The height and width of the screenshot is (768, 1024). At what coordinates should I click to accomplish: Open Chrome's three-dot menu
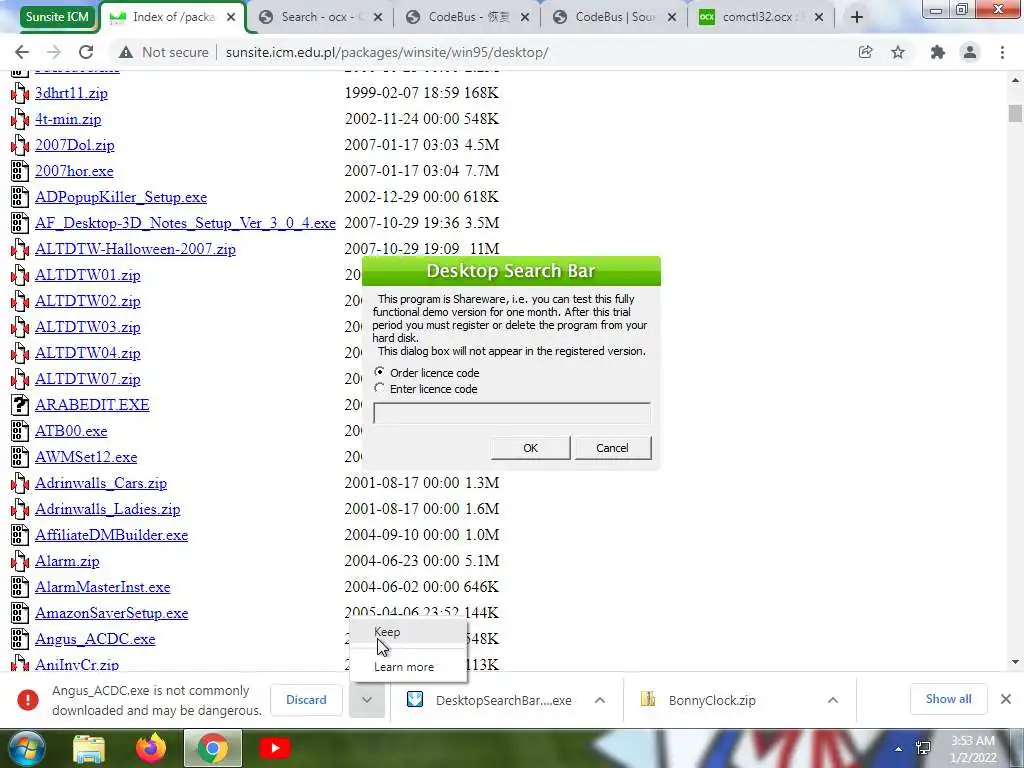1002,52
